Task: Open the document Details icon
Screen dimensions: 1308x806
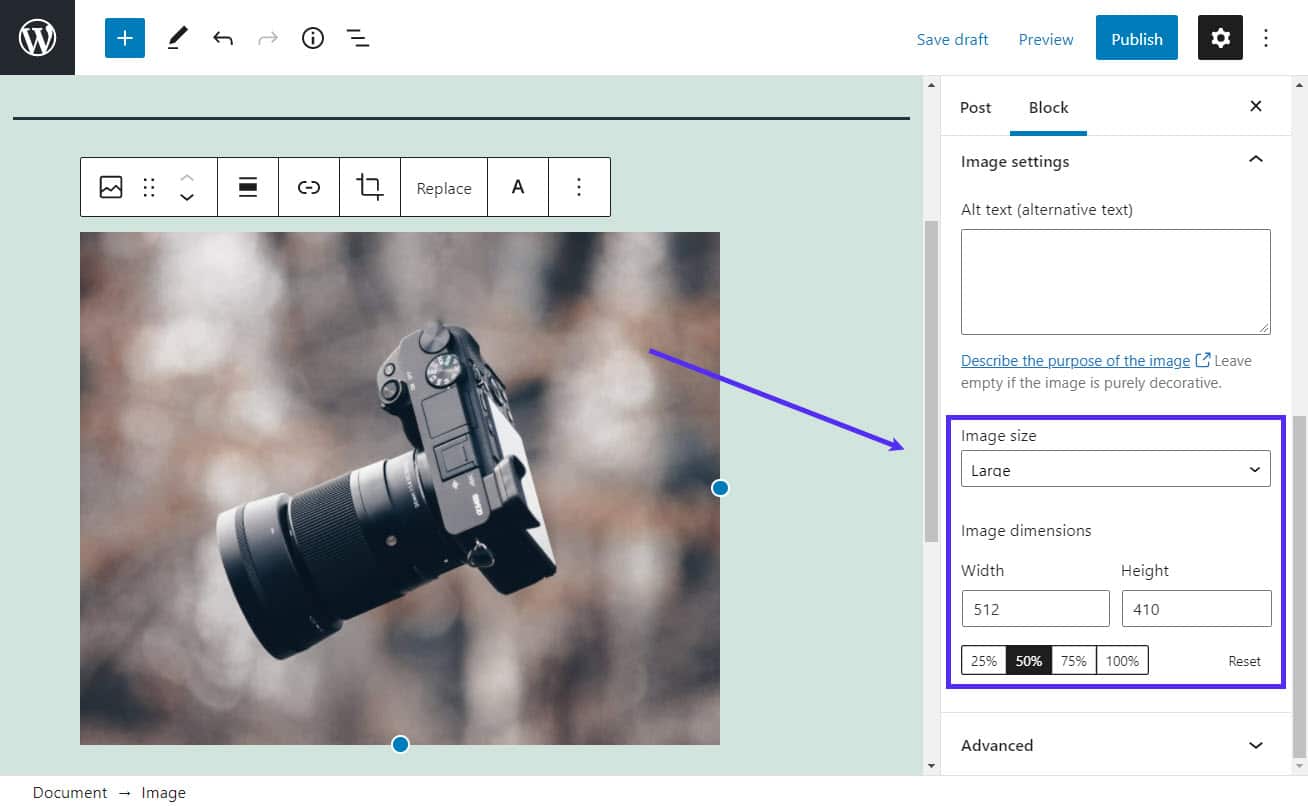Action: point(312,37)
